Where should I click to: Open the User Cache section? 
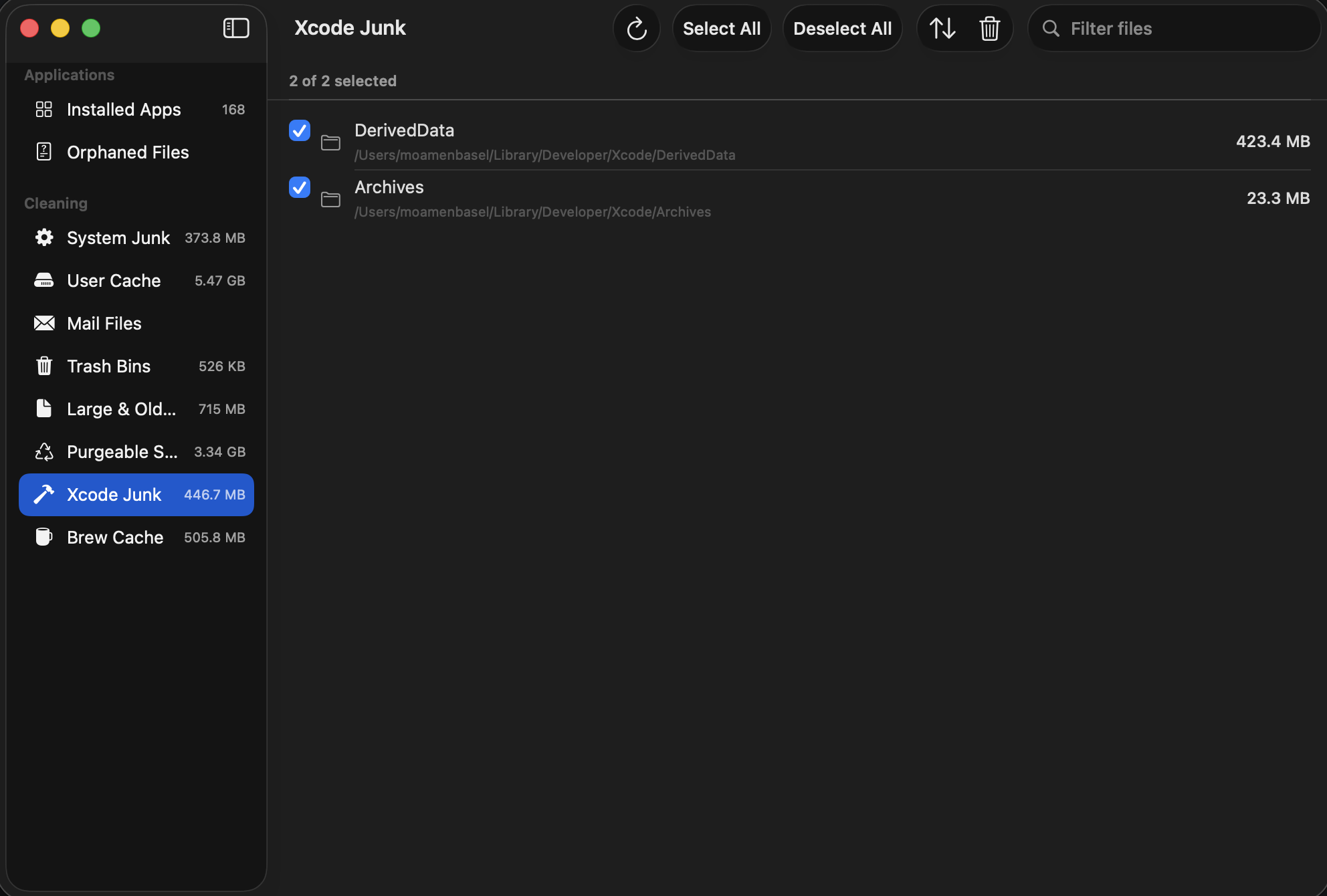[113, 280]
